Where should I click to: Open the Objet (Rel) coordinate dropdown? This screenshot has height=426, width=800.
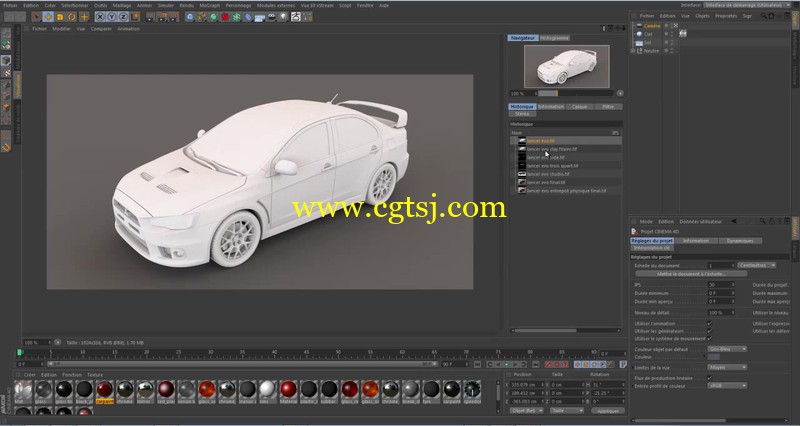click(527, 411)
